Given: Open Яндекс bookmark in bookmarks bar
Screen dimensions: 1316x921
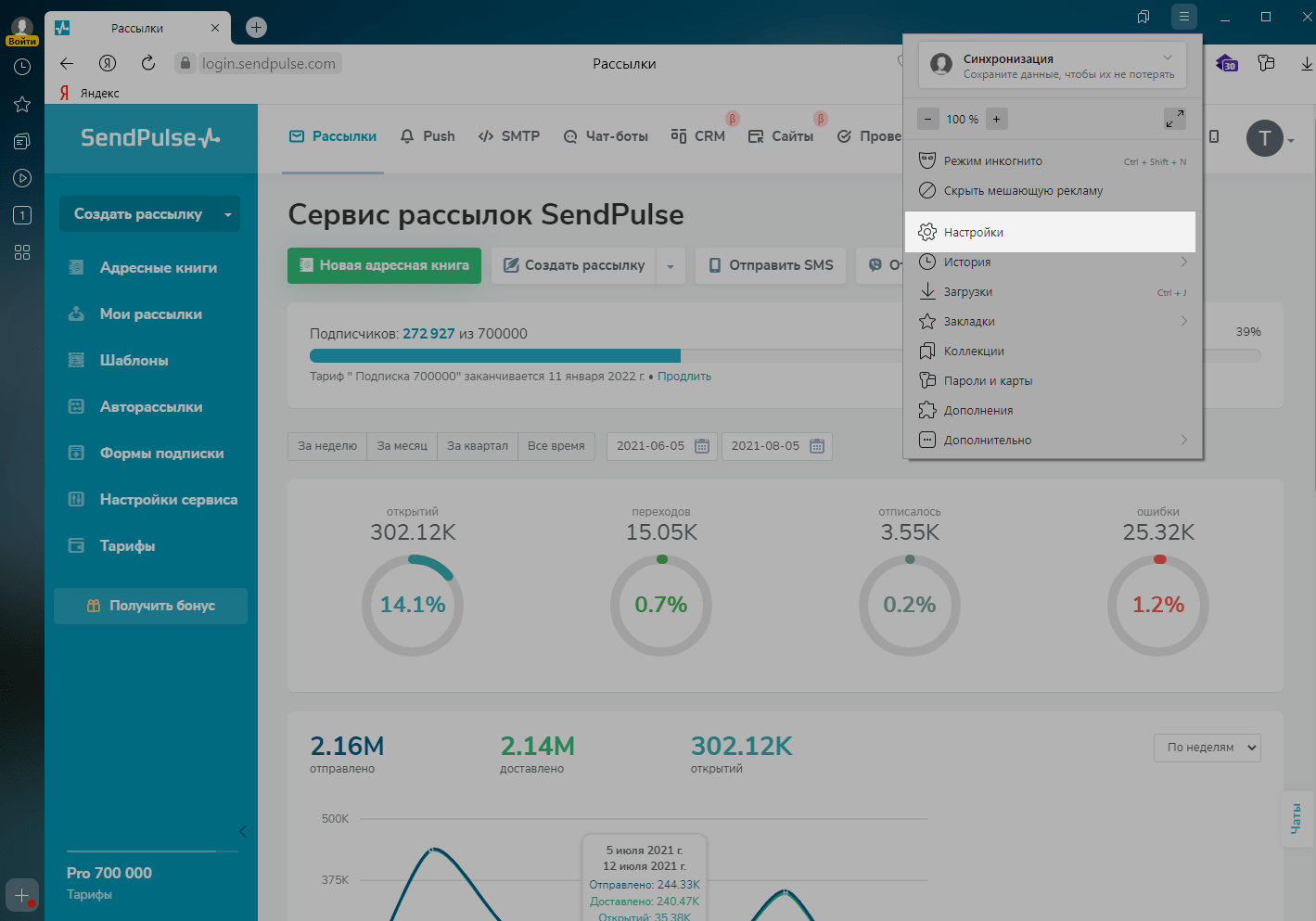Looking at the screenshot, I should point(90,93).
